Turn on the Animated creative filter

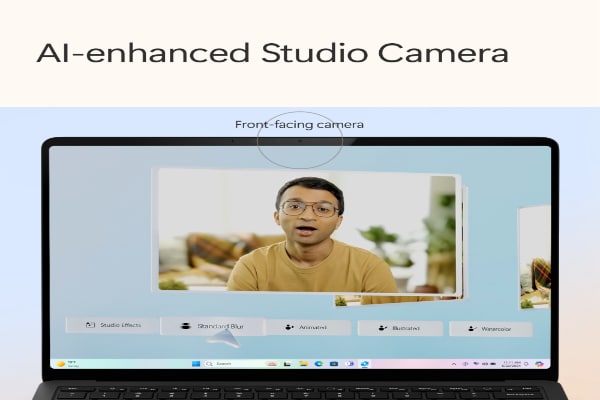[x=307, y=327]
